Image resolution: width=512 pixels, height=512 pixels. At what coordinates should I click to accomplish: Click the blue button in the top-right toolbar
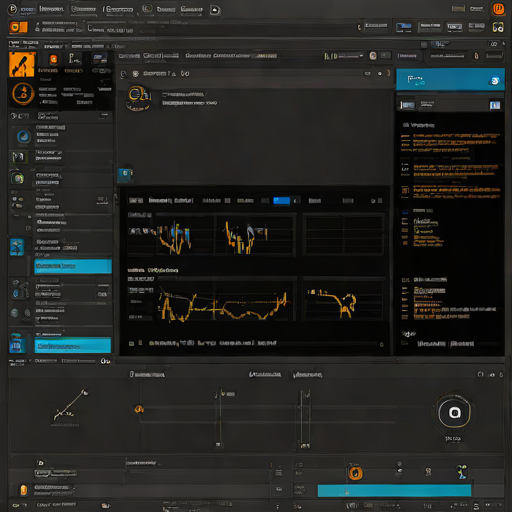coord(403,27)
